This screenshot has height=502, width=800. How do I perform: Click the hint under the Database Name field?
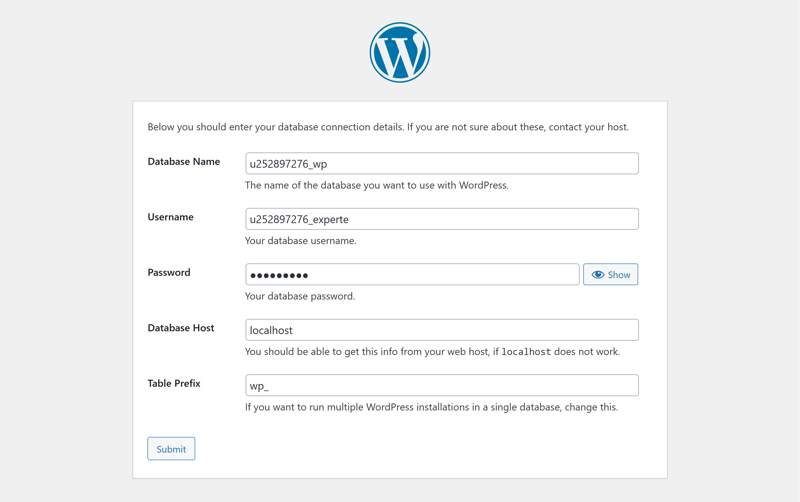click(377, 185)
